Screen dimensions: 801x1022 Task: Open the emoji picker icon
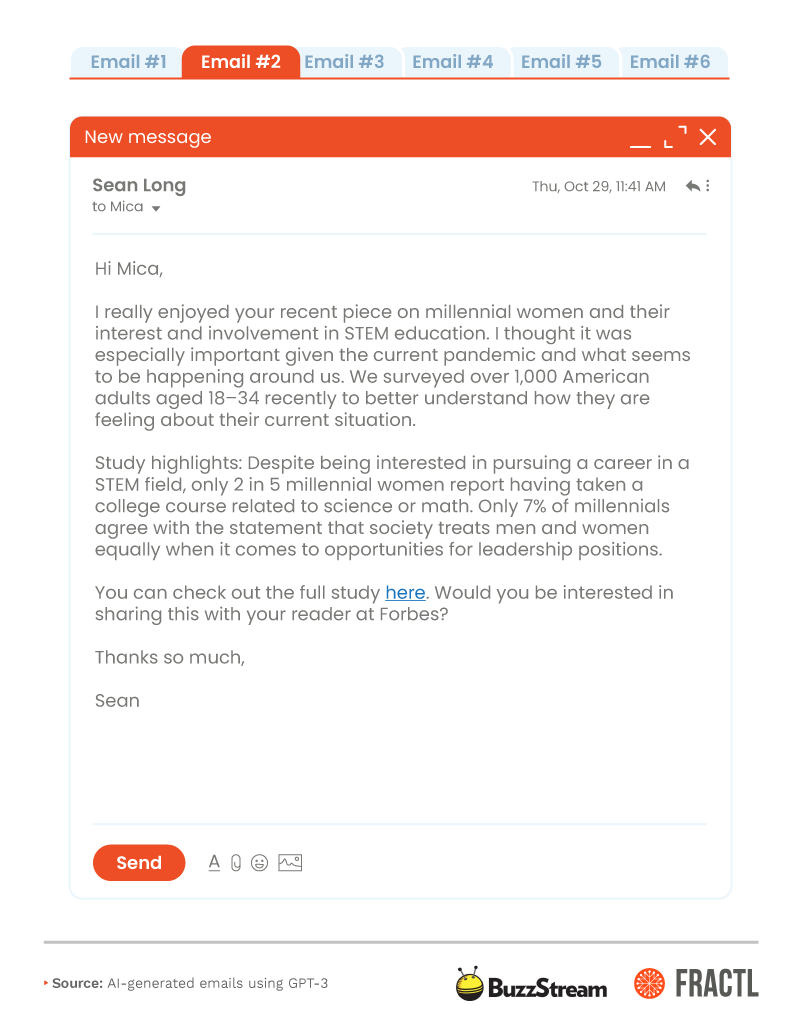click(260, 863)
